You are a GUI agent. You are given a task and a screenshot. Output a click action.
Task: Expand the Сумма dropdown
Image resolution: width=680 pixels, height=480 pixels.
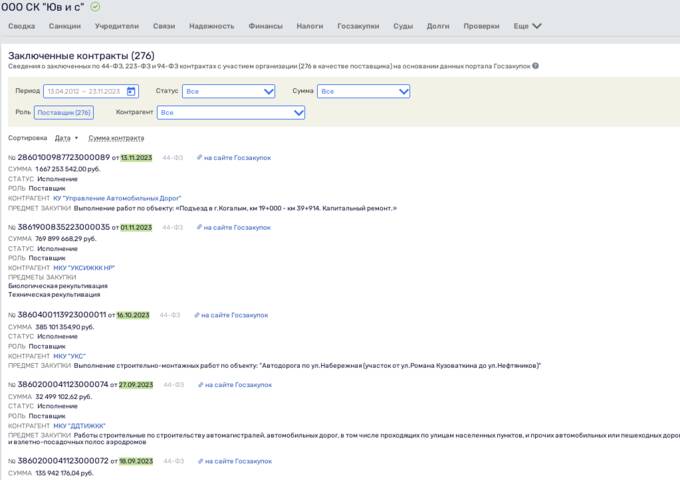(x=364, y=91)
